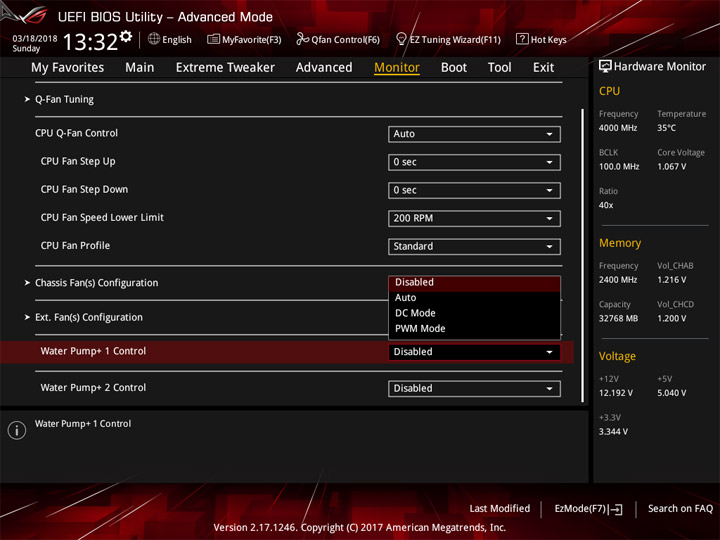Click the 4000 MHz CPU frequency value
Image resolution: width=720 pixels, height=540 pixels.
[618, 128]
